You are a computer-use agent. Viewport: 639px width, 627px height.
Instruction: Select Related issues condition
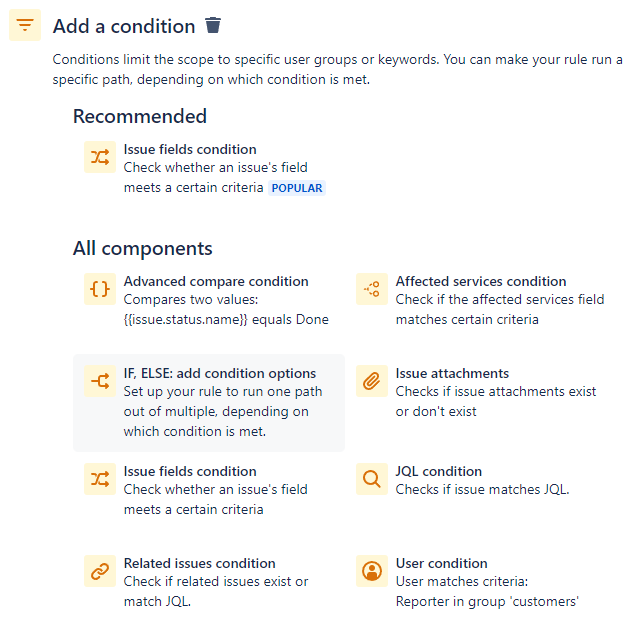200,563
